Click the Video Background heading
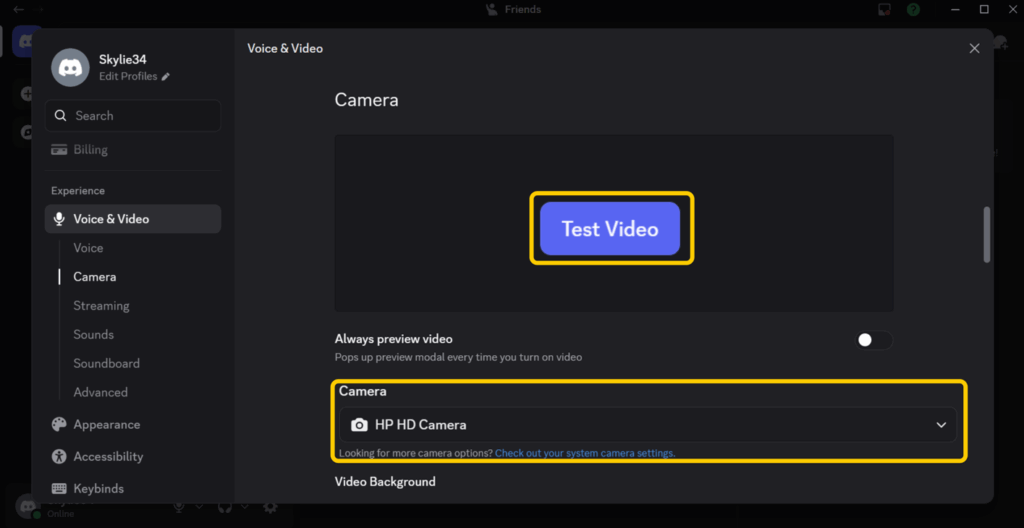This screenshot has height=528, width=1024. (x=385, y=482)
